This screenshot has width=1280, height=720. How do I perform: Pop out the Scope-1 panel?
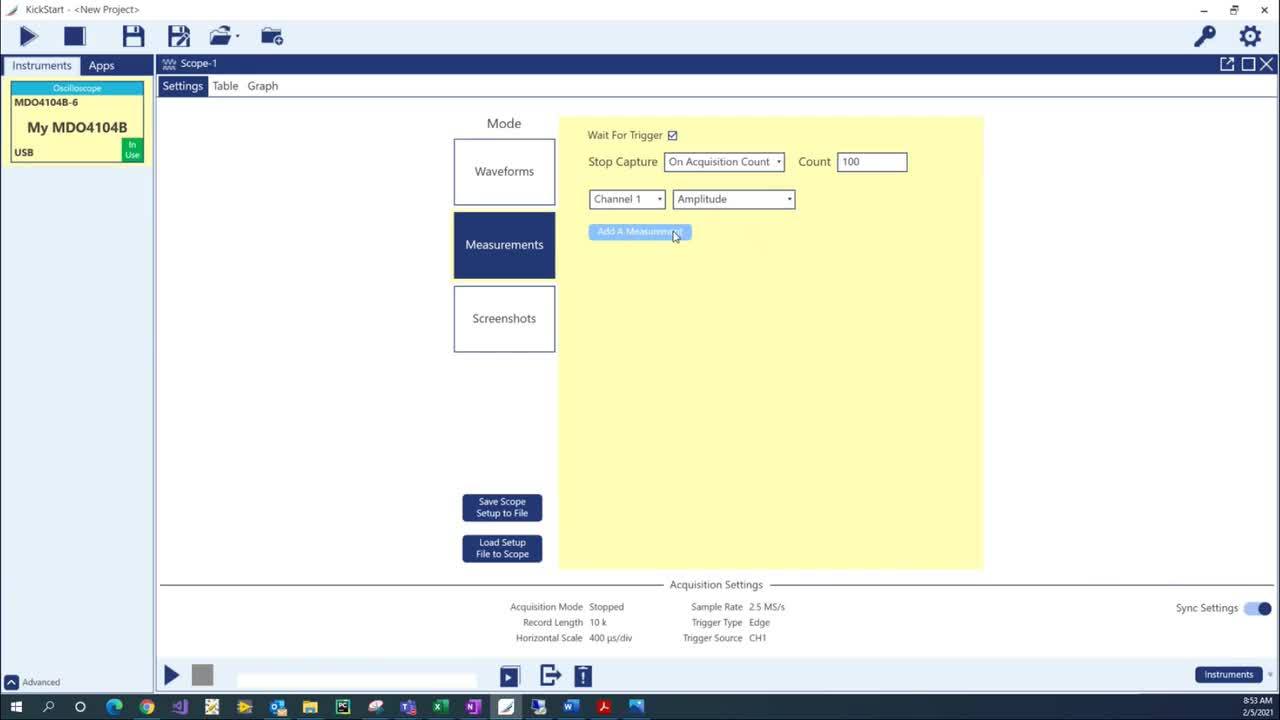click(x=1227, y=64)
